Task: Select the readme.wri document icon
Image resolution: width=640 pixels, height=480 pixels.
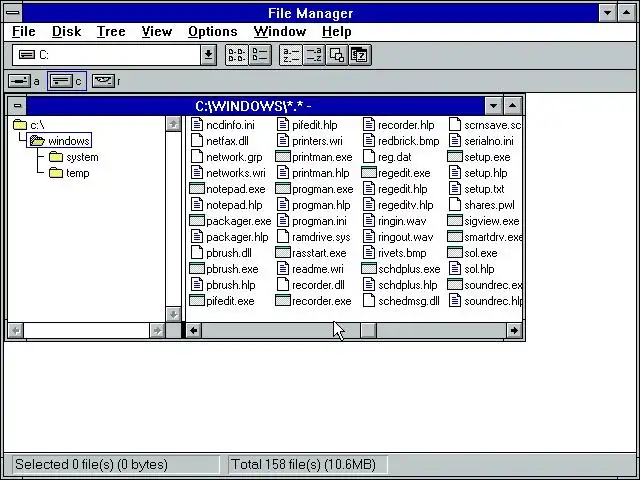Action: click(283, 269)
